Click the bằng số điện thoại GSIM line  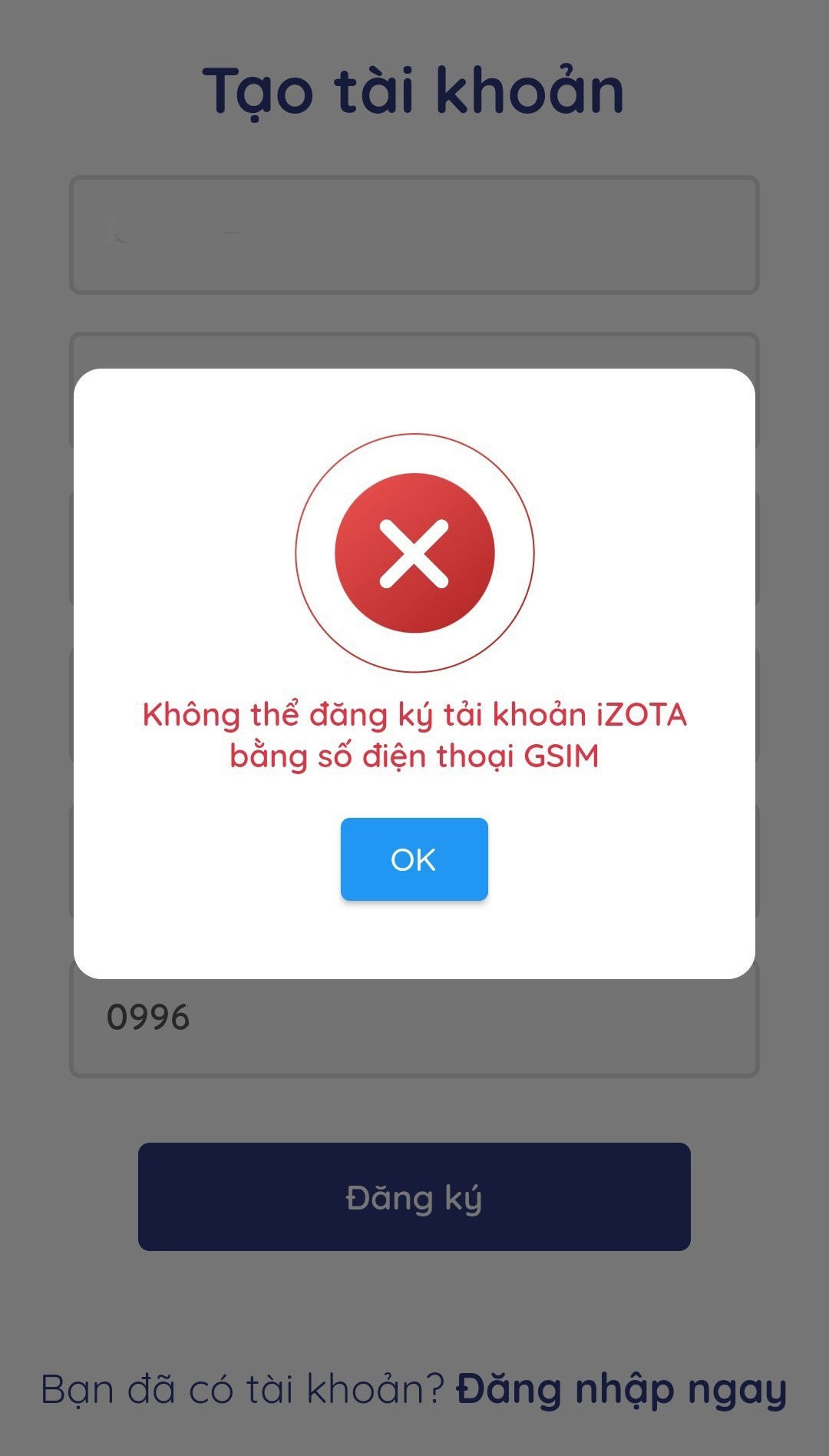pos(414,756)
